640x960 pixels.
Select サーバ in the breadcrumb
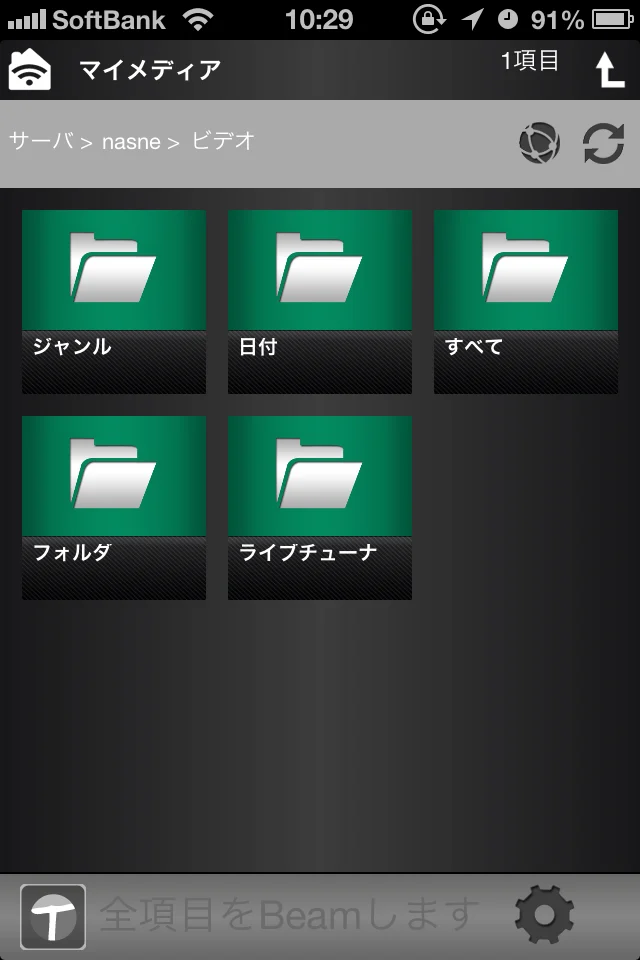42,141
